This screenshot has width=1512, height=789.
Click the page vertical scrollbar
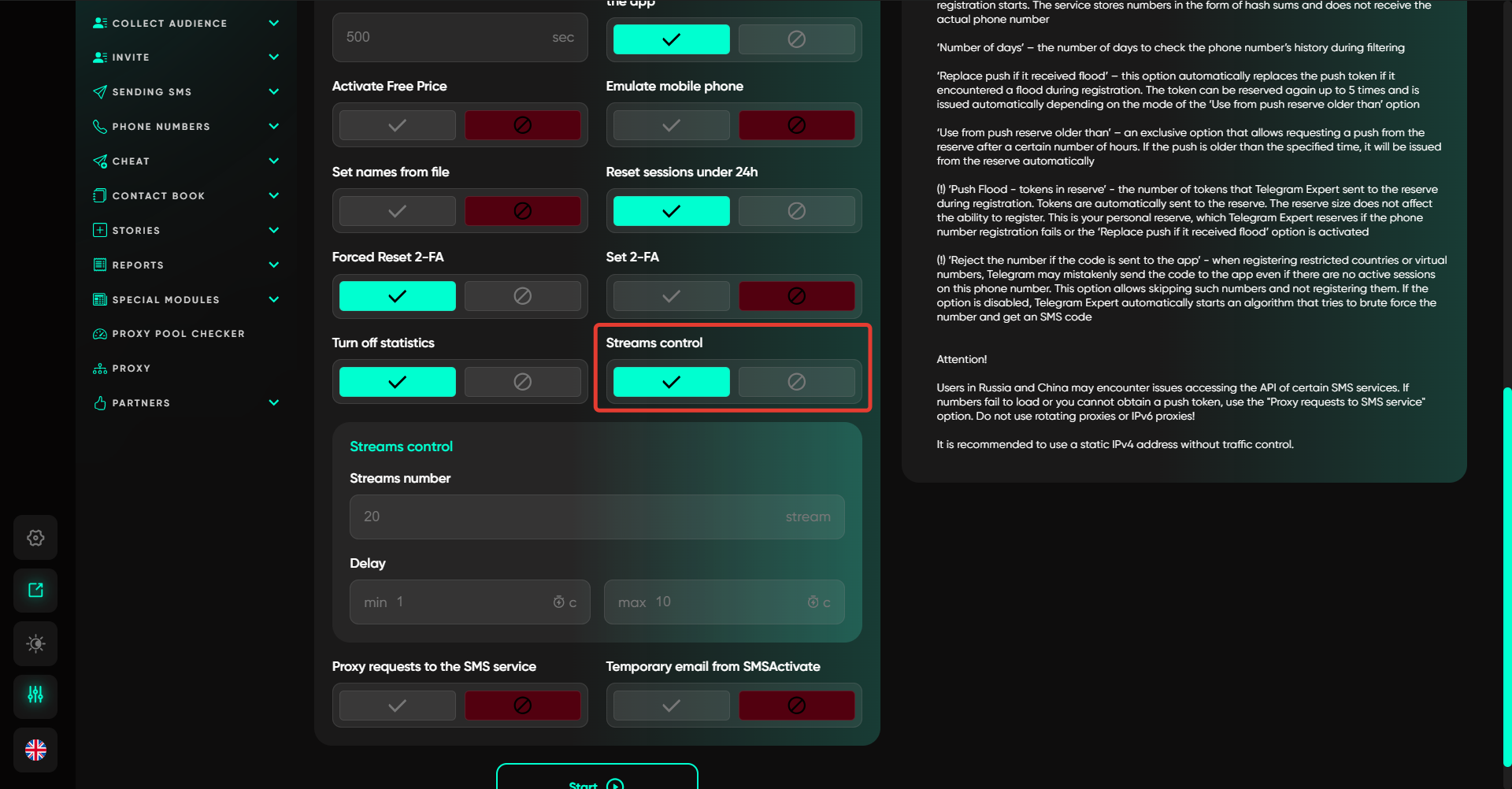[1506, 575]
